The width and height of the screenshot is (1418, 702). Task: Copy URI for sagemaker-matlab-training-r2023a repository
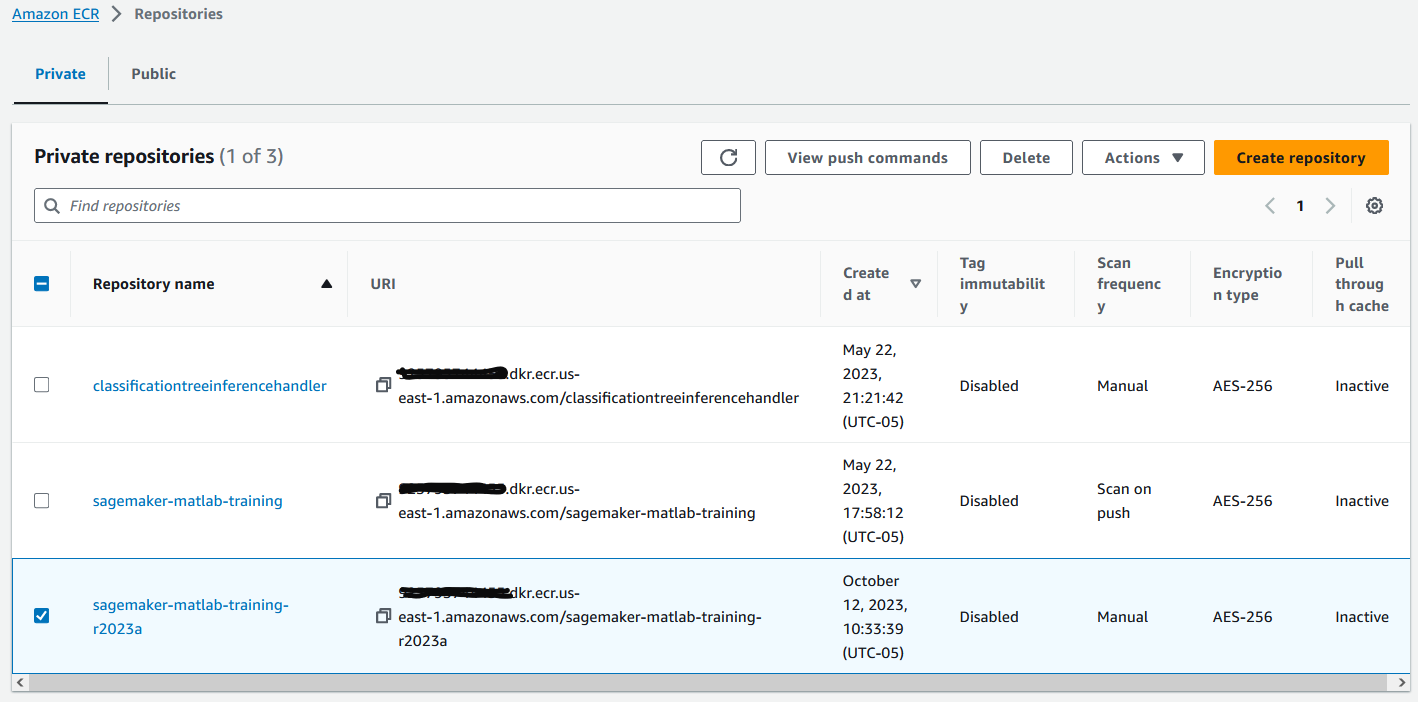383,616
